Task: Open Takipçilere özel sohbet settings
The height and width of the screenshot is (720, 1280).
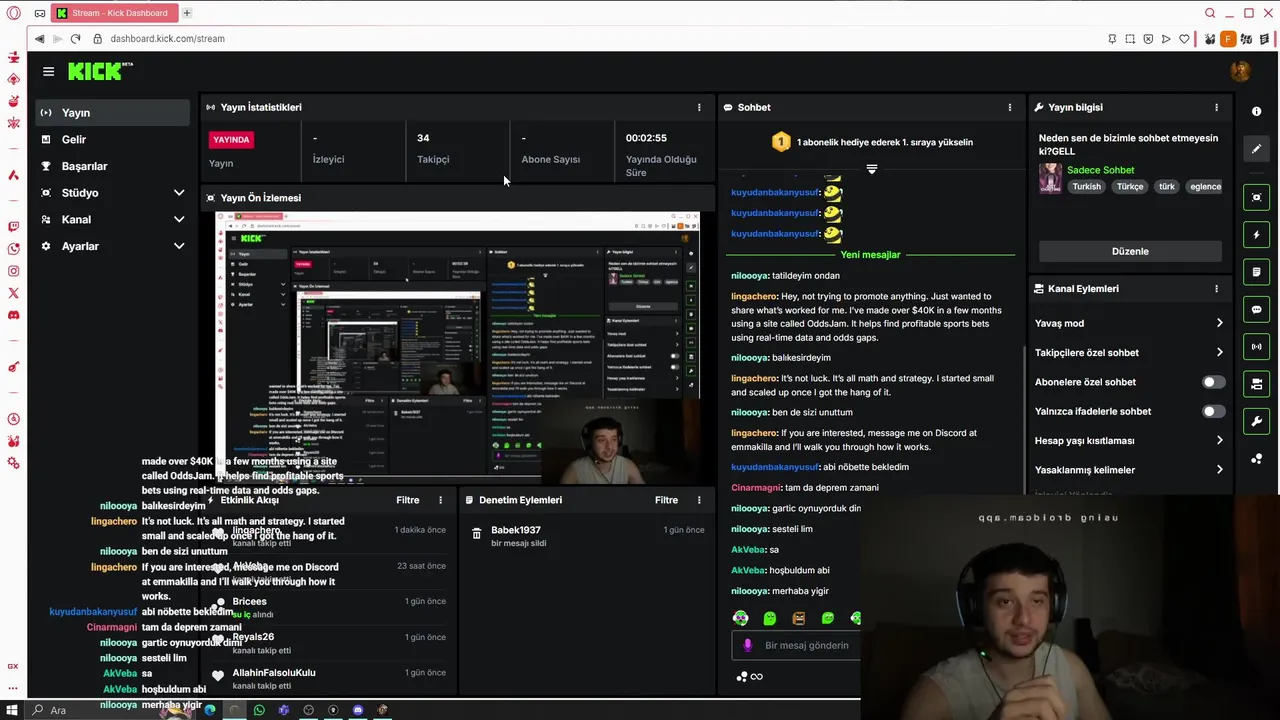Action: [1129, 352]
